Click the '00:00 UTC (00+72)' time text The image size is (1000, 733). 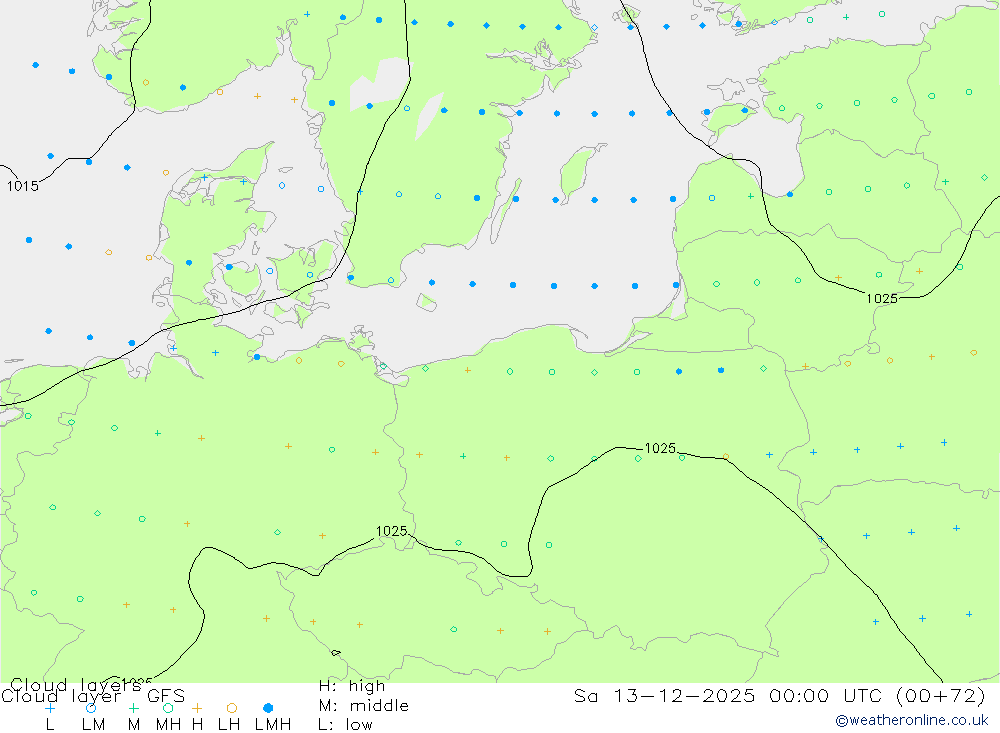(878, 696)
